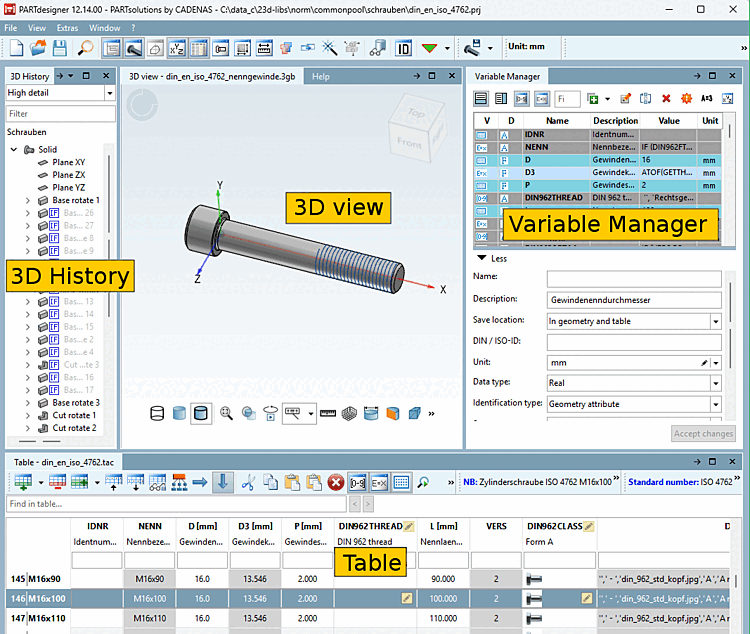Toggle the blue down arrow button in table toolbar

pos(222,482)
